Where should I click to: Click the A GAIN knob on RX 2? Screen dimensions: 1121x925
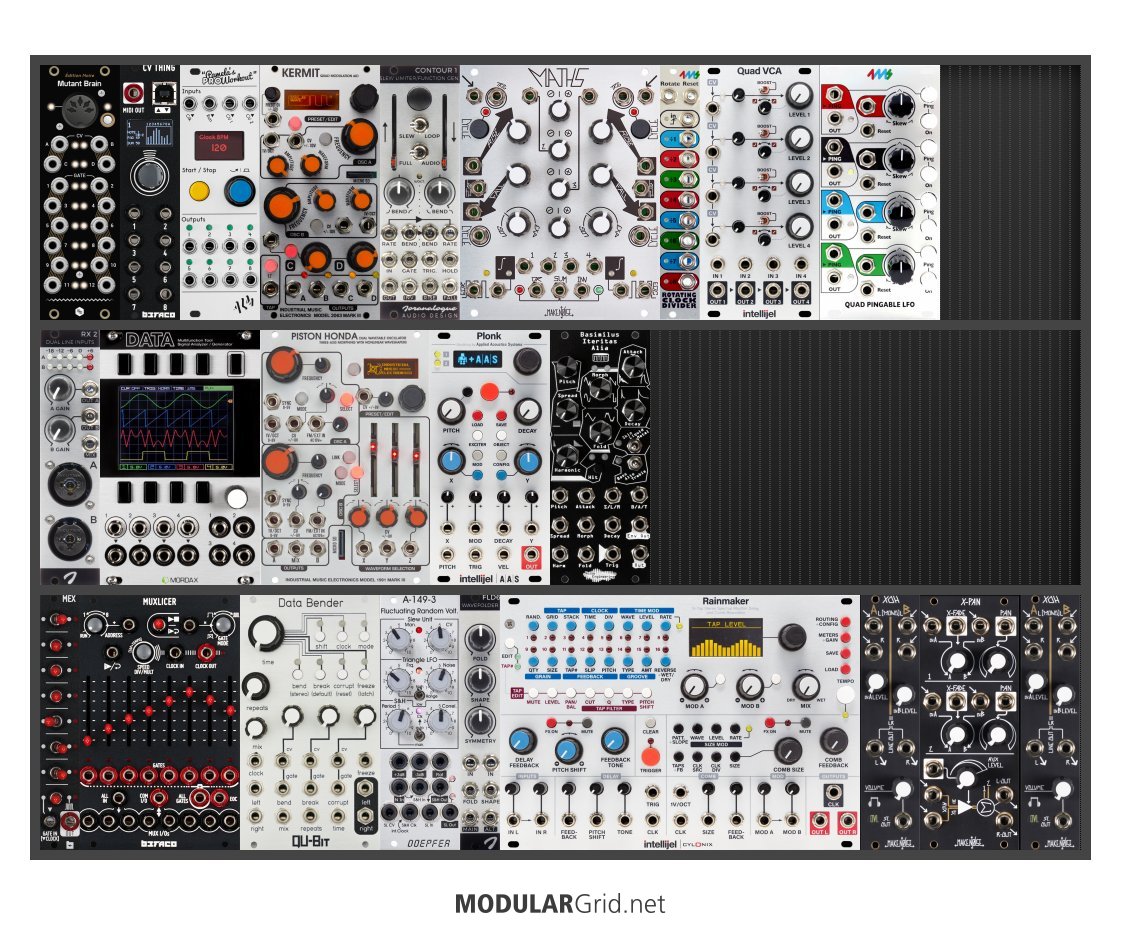(x=59, y=391)
